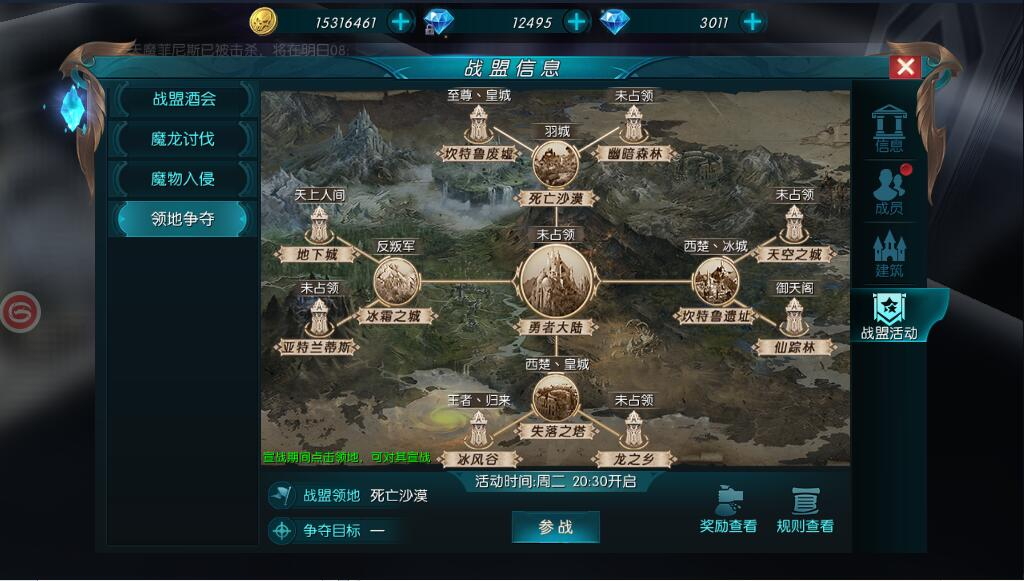Select the 领地争夺 territory menu
This screenshot has width=1024, height=581.
pyautogui.click(x=184, y=219)
